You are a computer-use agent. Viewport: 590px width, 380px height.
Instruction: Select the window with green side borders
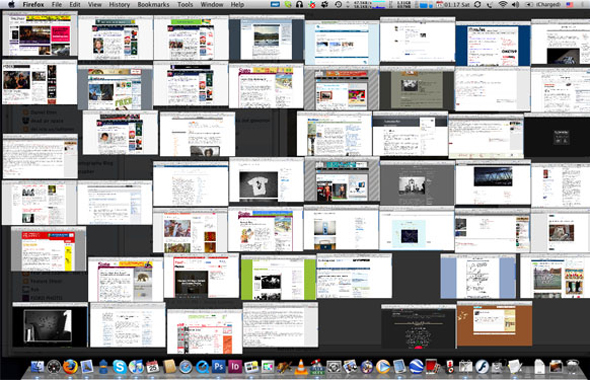278,278
